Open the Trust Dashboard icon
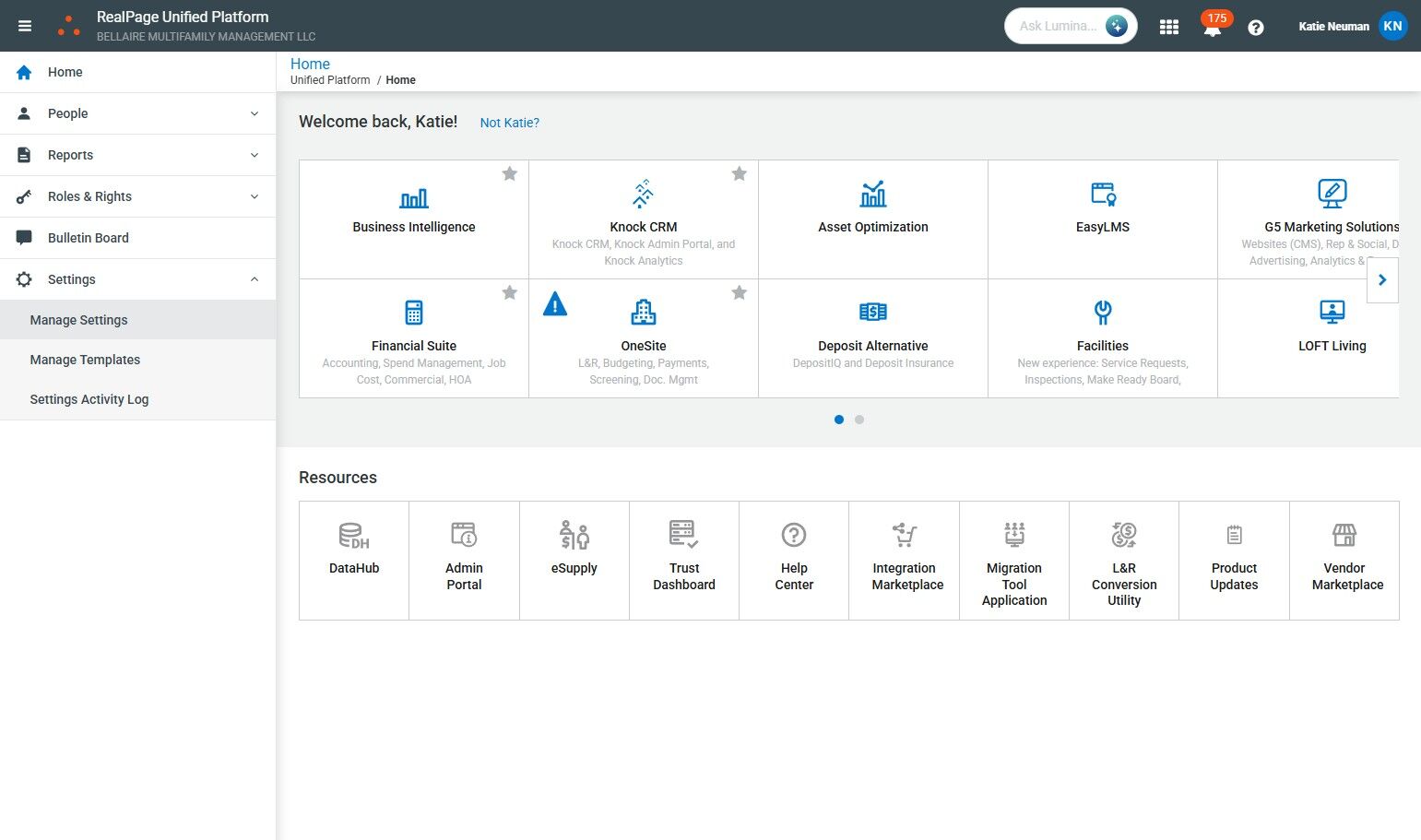Screen dimensions: 1421x840 684,535
